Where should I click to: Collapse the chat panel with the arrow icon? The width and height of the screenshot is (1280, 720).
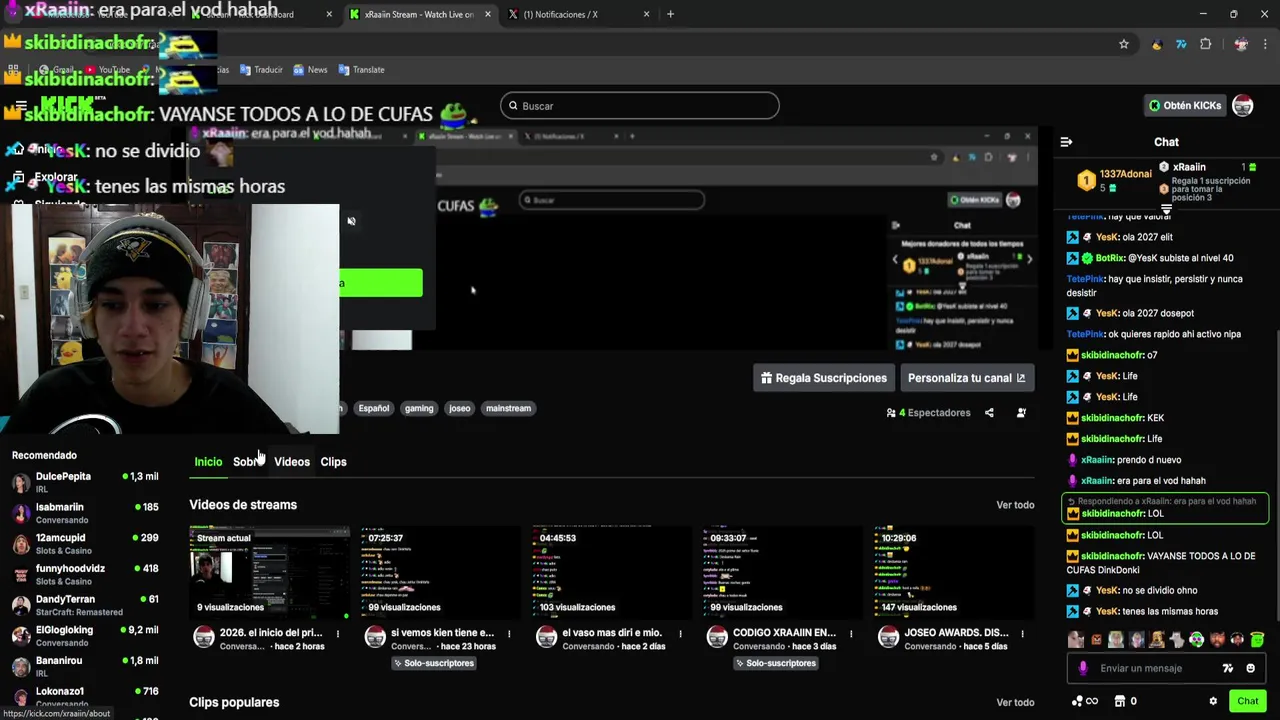coord(1066,142)
